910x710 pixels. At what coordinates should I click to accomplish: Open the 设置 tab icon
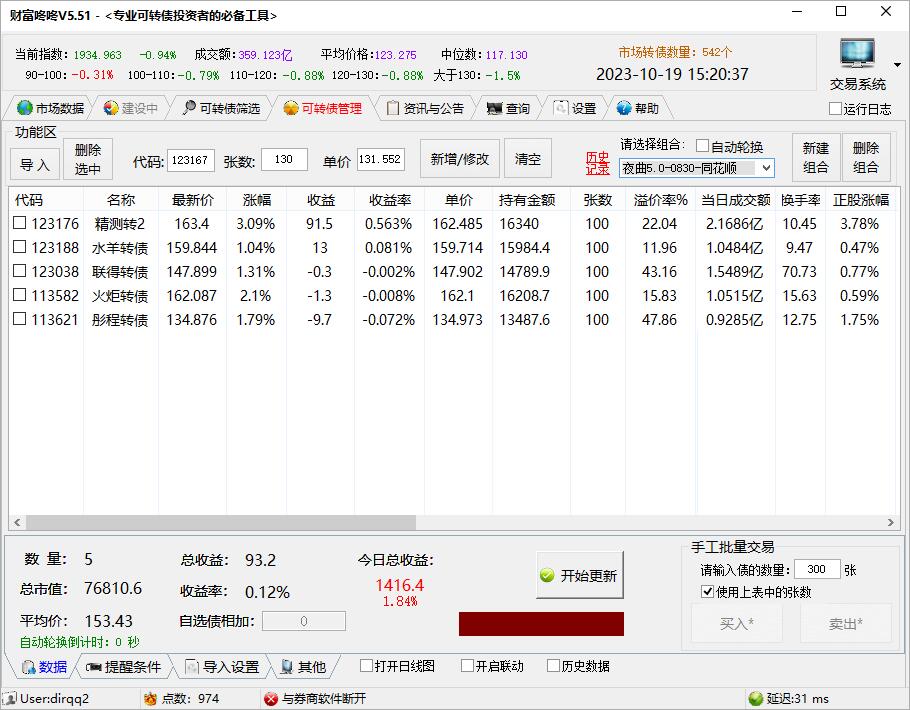pos(561,109)
